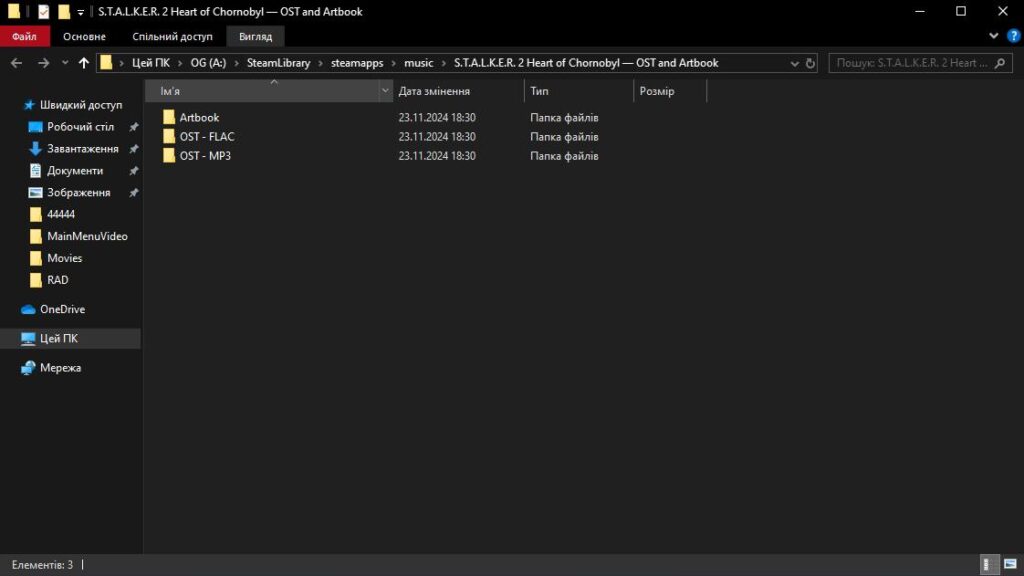Select the Вигляд ribbon tab

point(255,37)
